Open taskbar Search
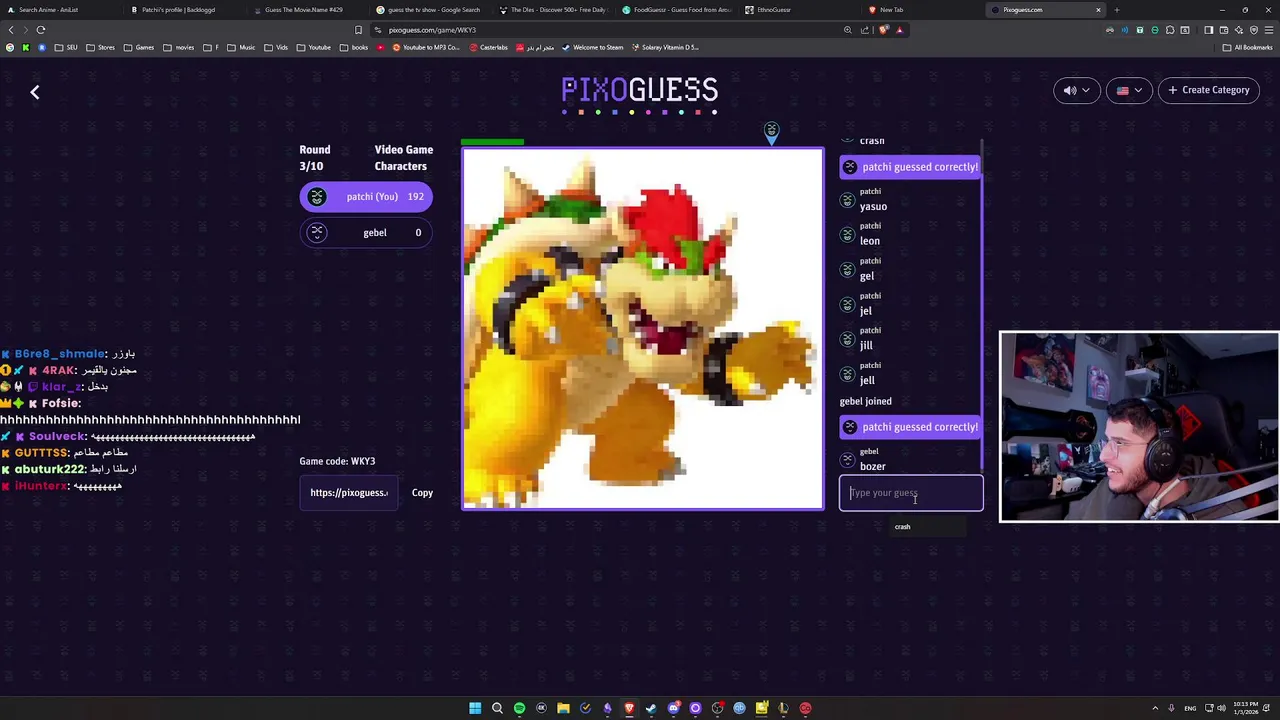 point(497,708)
